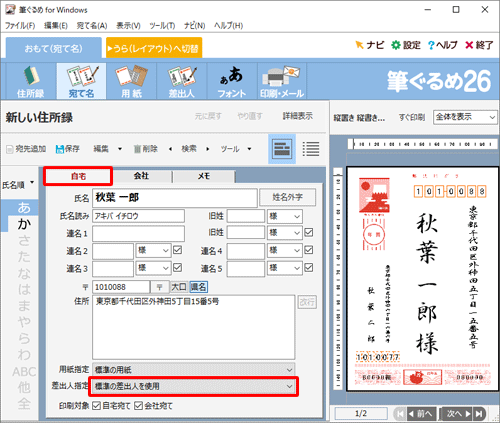
Task: Open the 住所録 address book tool
Action: (31, 81)
